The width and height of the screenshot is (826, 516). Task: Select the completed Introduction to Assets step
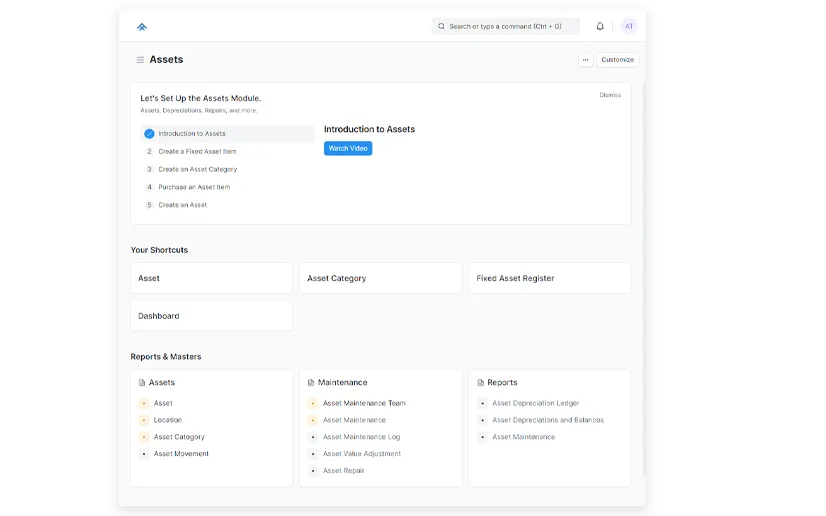click(192, 134)
